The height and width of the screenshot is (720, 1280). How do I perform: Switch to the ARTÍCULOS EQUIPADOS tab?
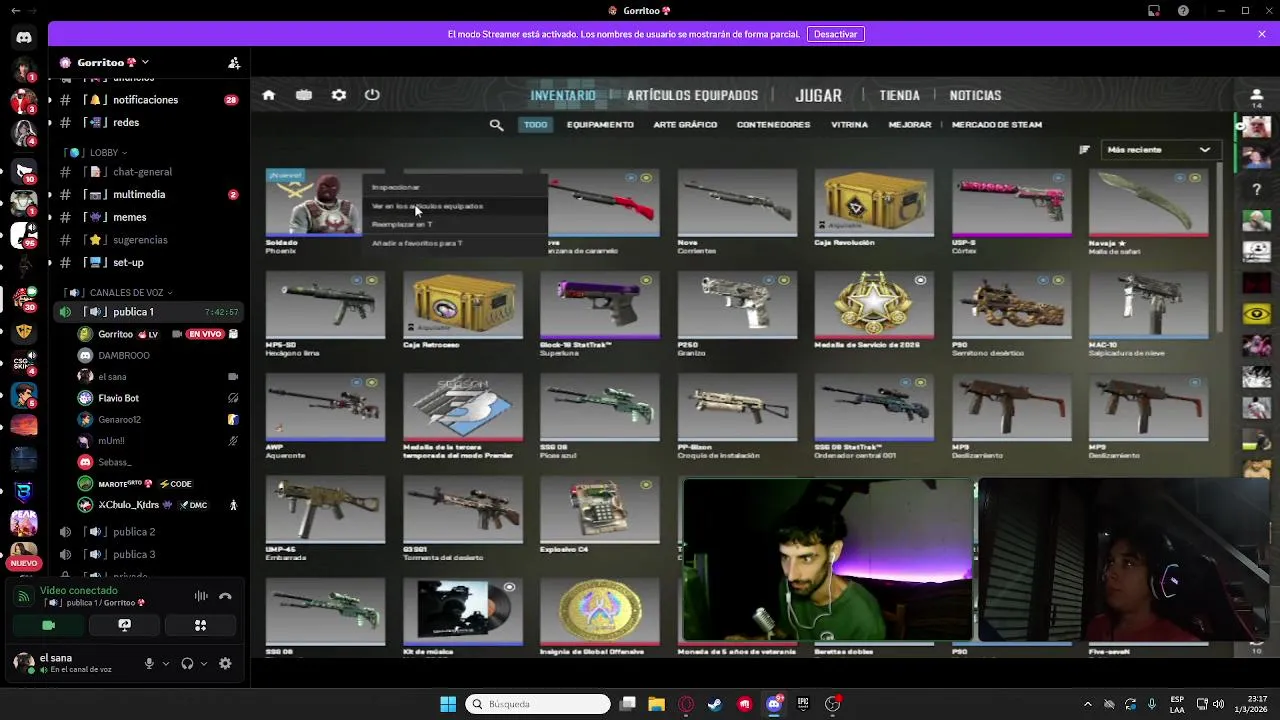pyautogui.click(x=692, y=95)
